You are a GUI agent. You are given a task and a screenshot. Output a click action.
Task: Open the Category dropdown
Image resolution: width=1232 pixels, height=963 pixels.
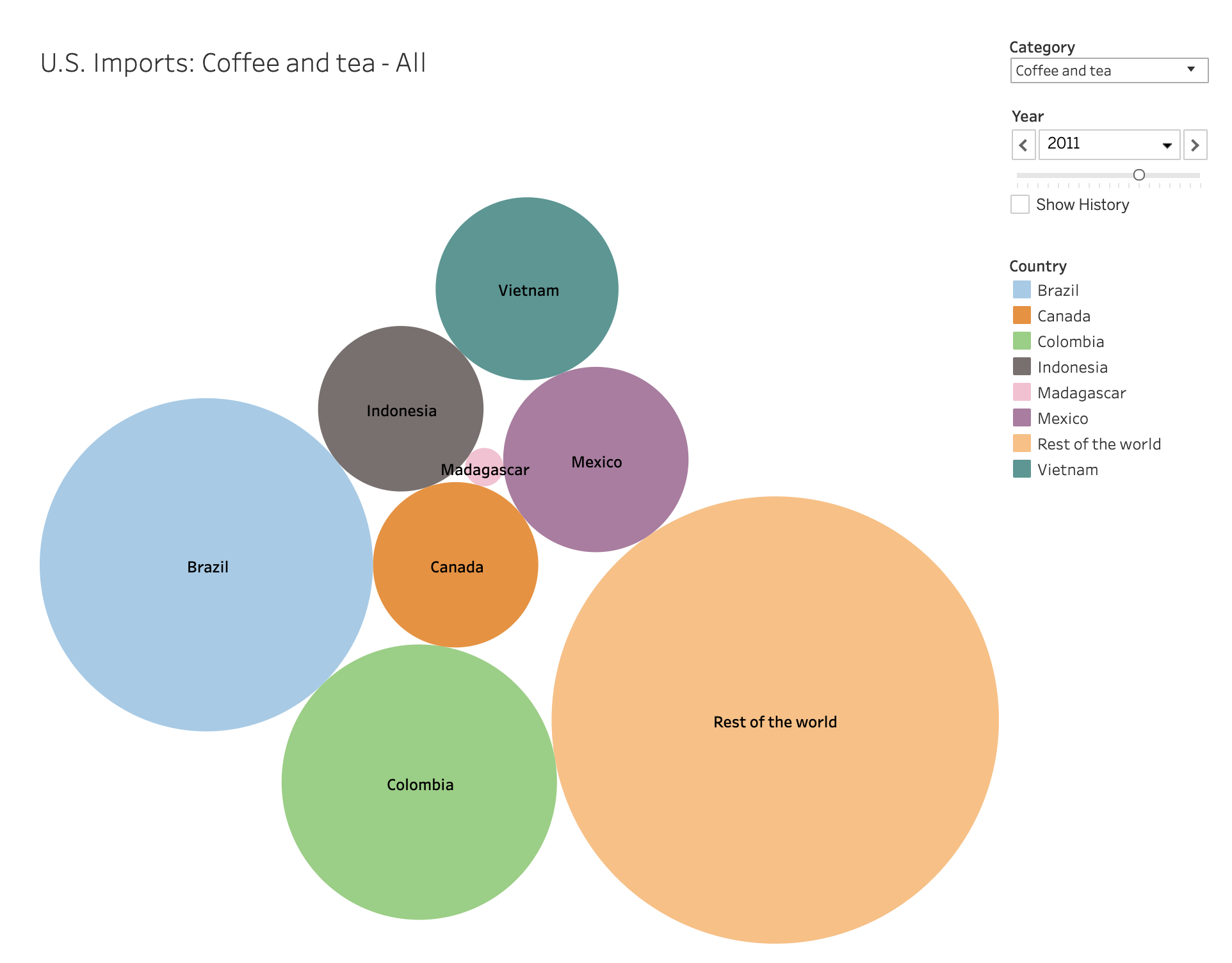click(x=1108, y=70)
